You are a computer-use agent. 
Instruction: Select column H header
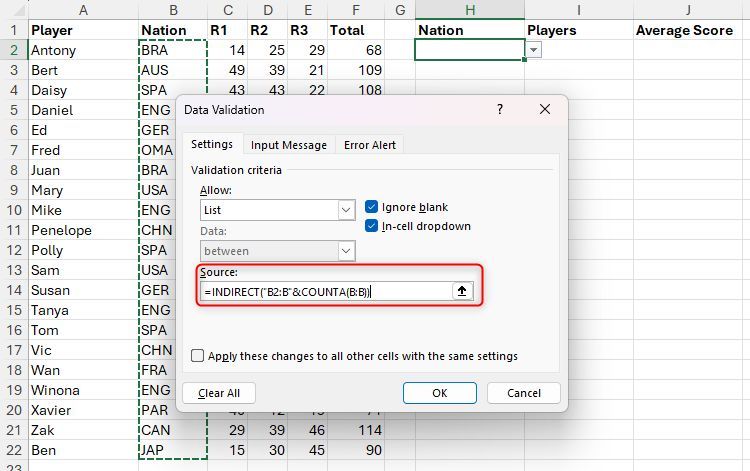click(469, 9)
